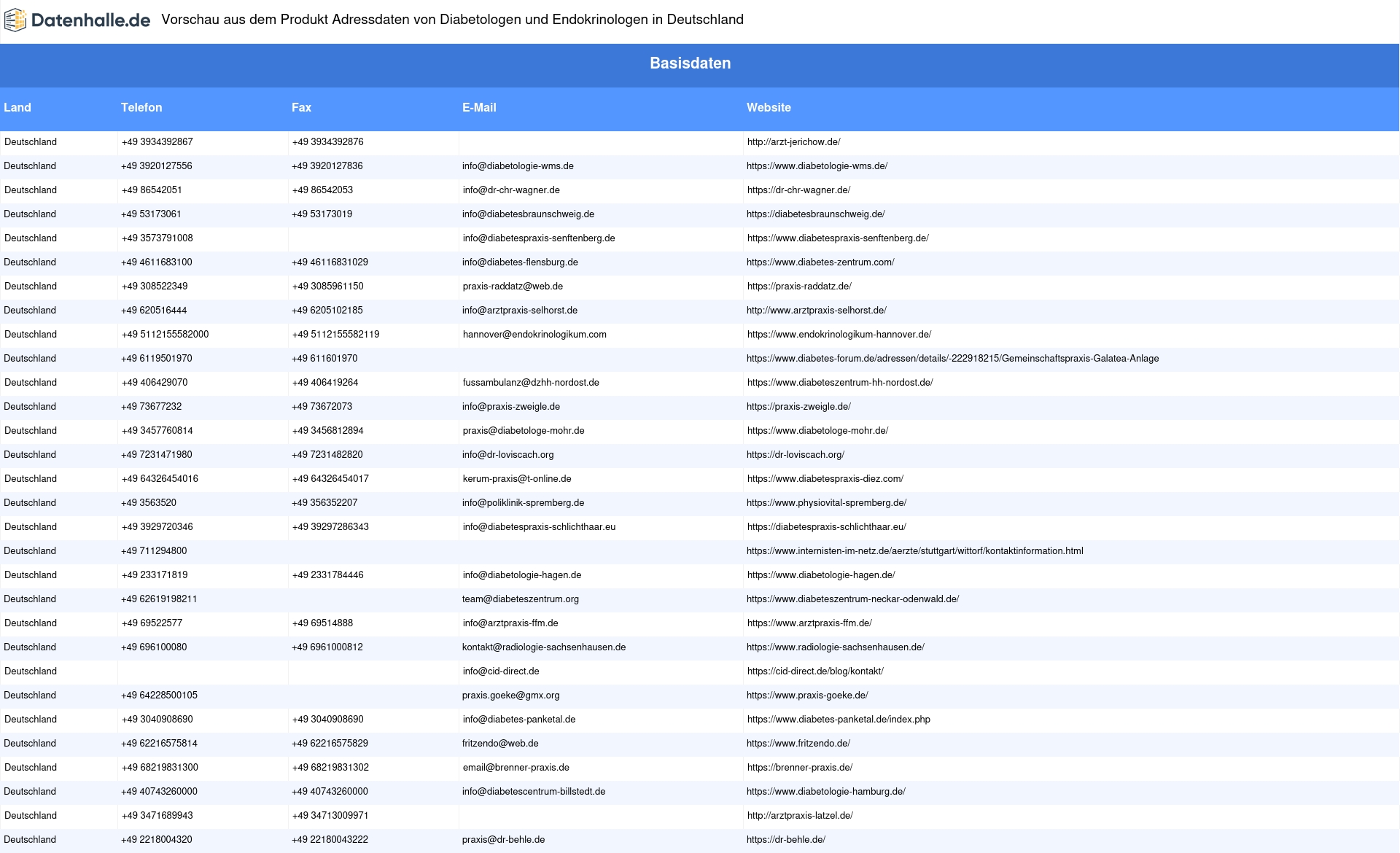The height and width of the screenshot is (853, 1400).
Task: Select fax +49 7231482820
Action: coord(327,455)
